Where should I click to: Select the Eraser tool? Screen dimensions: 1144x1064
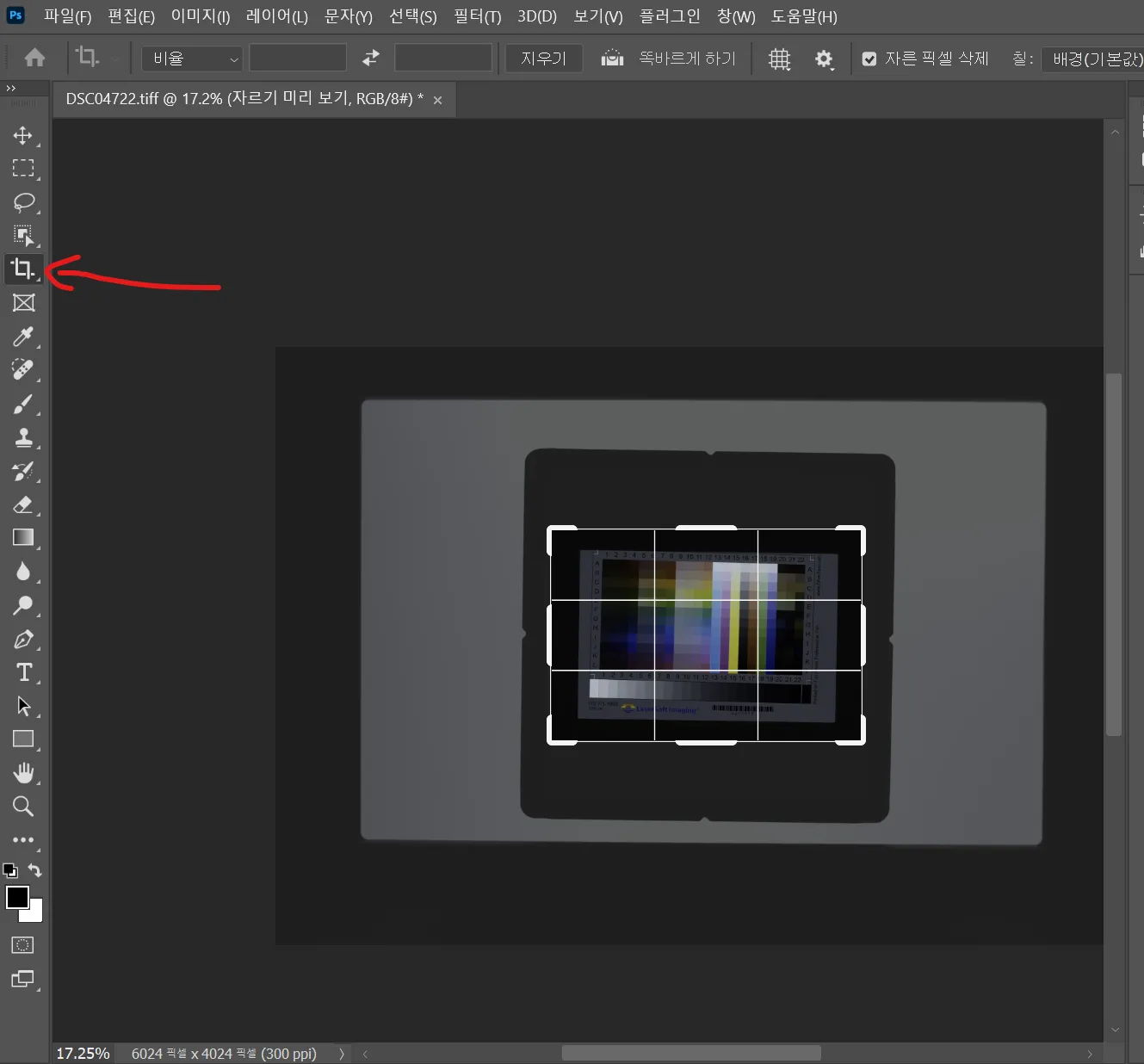[23, 504]
